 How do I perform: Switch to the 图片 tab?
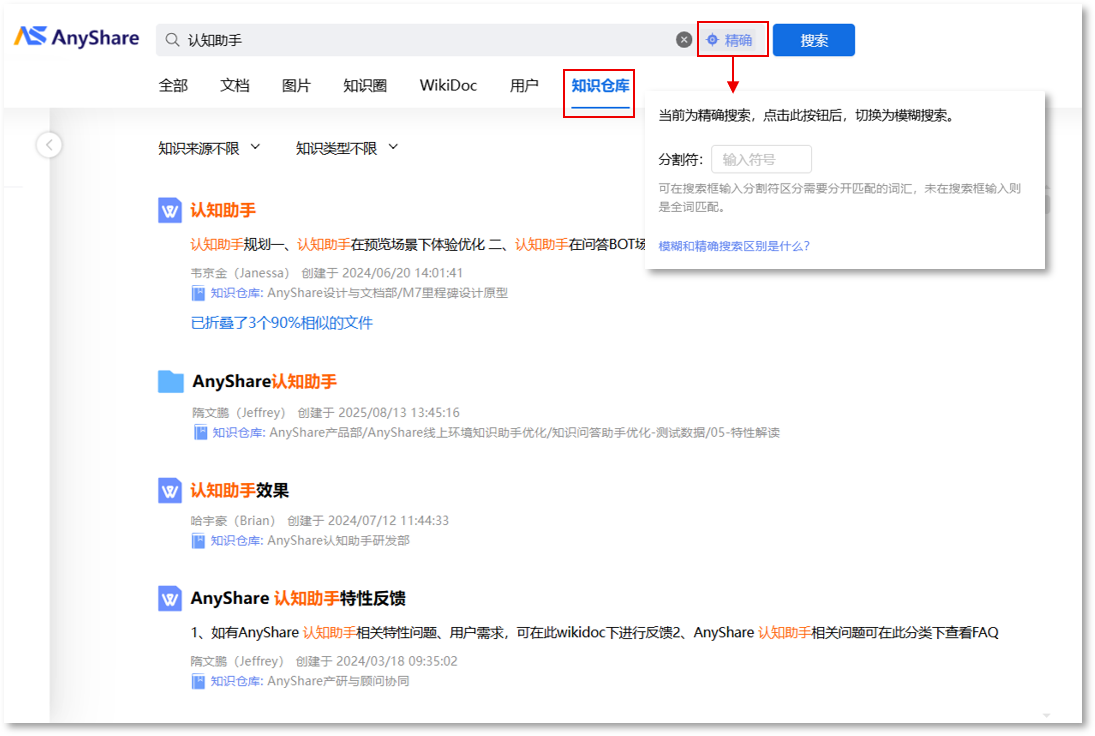click(296, 85)
